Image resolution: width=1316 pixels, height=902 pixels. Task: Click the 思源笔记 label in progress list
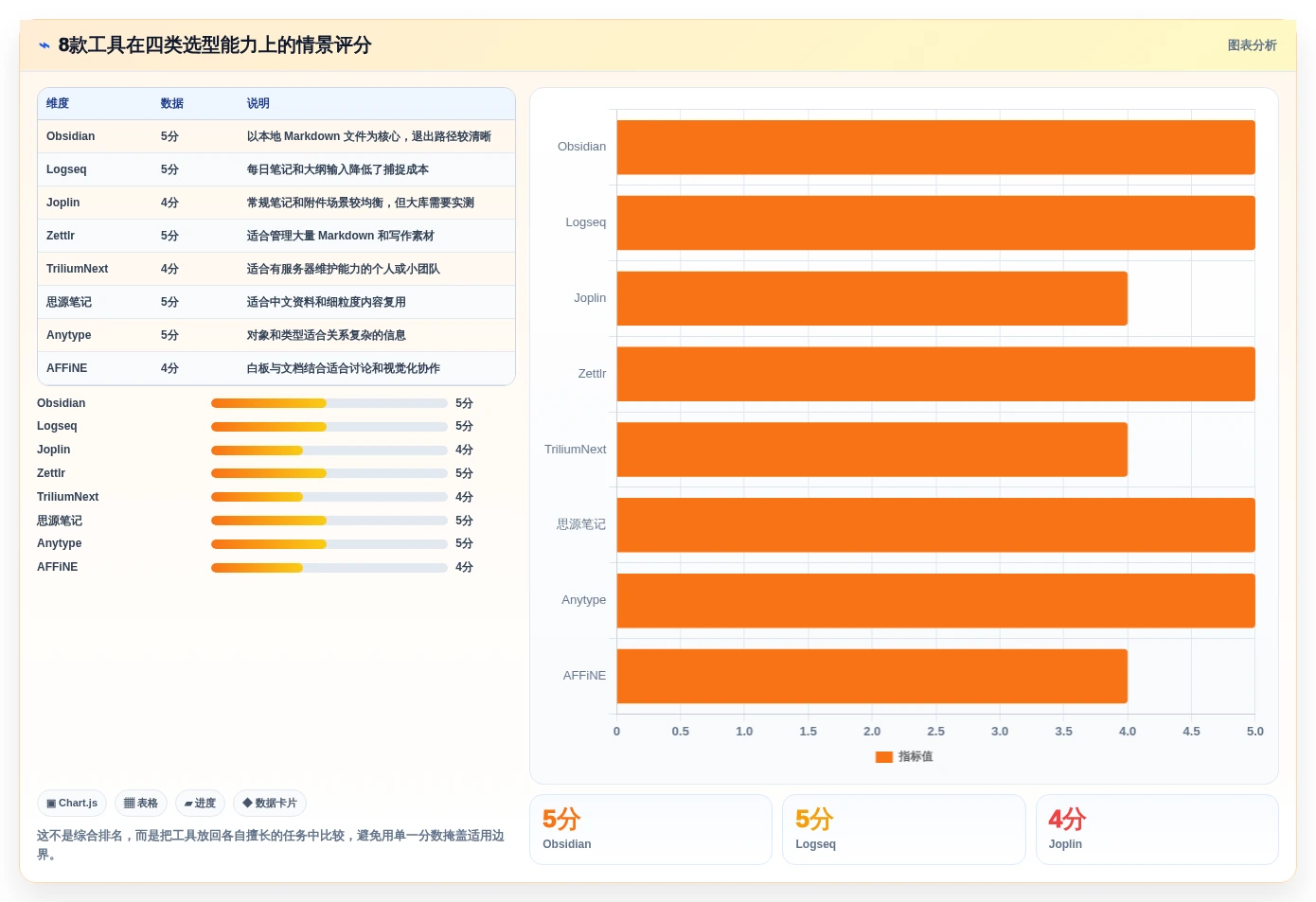[60, 521]
